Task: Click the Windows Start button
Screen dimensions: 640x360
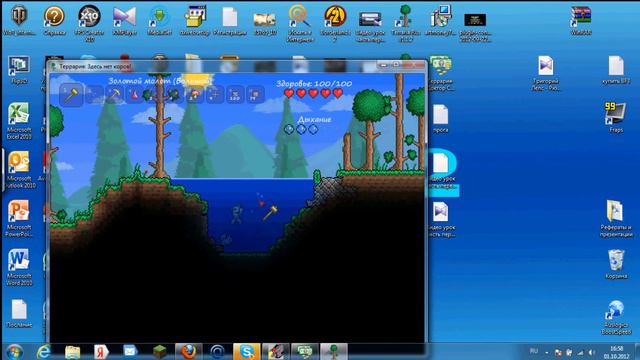Action: tap(14, 351)
